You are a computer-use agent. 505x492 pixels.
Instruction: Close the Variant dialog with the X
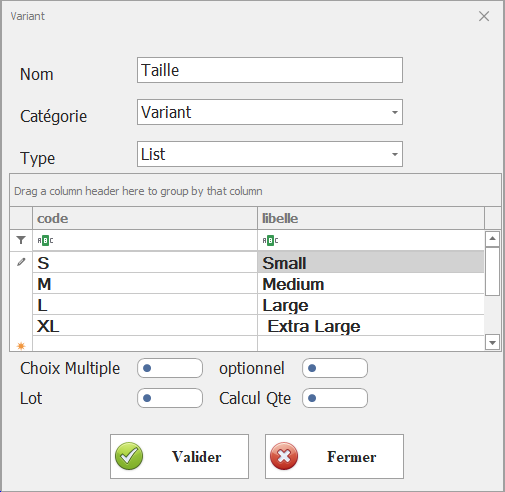click(484, 16)
